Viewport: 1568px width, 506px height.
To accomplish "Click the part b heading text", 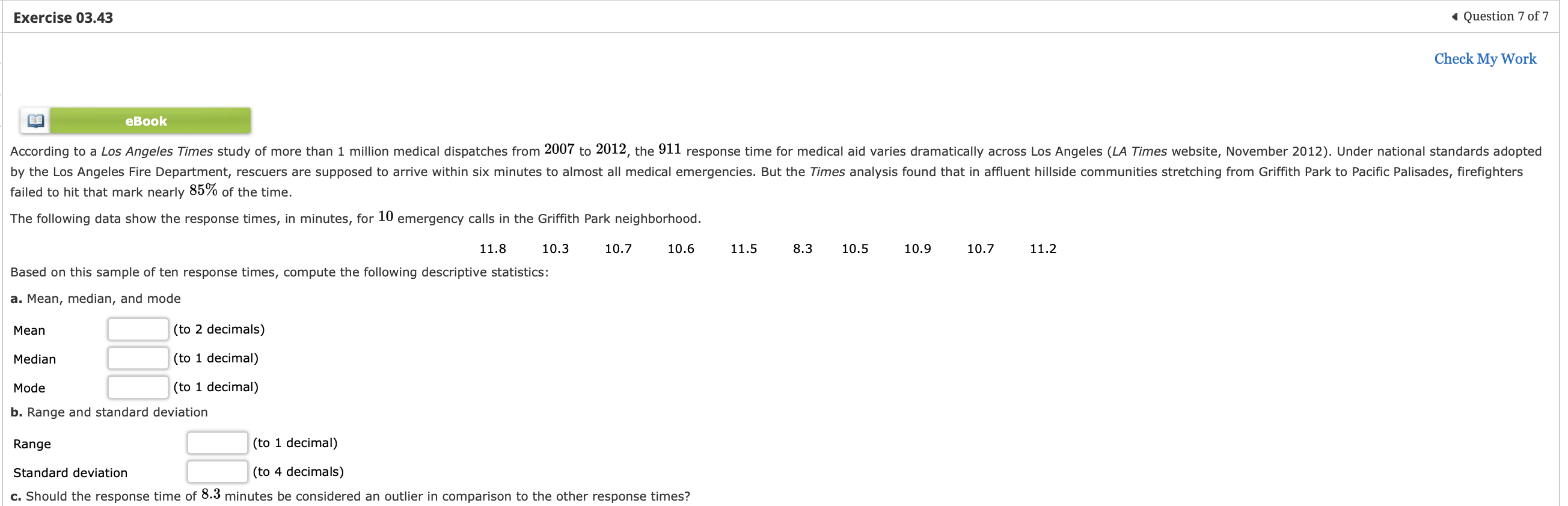I will [x=108, y=412].
